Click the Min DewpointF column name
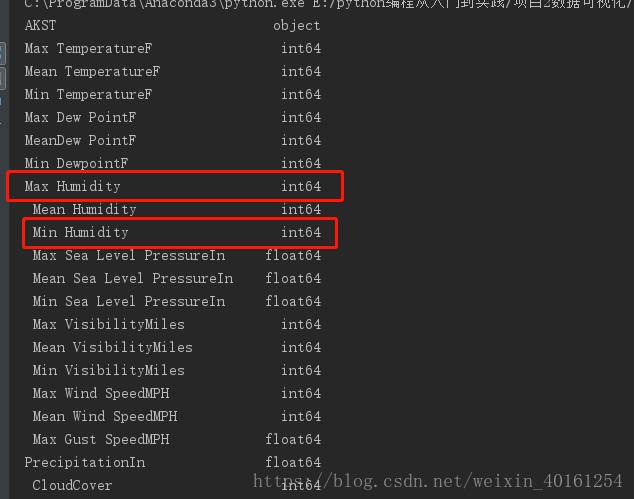635x499 pixels. pos(76,163)
